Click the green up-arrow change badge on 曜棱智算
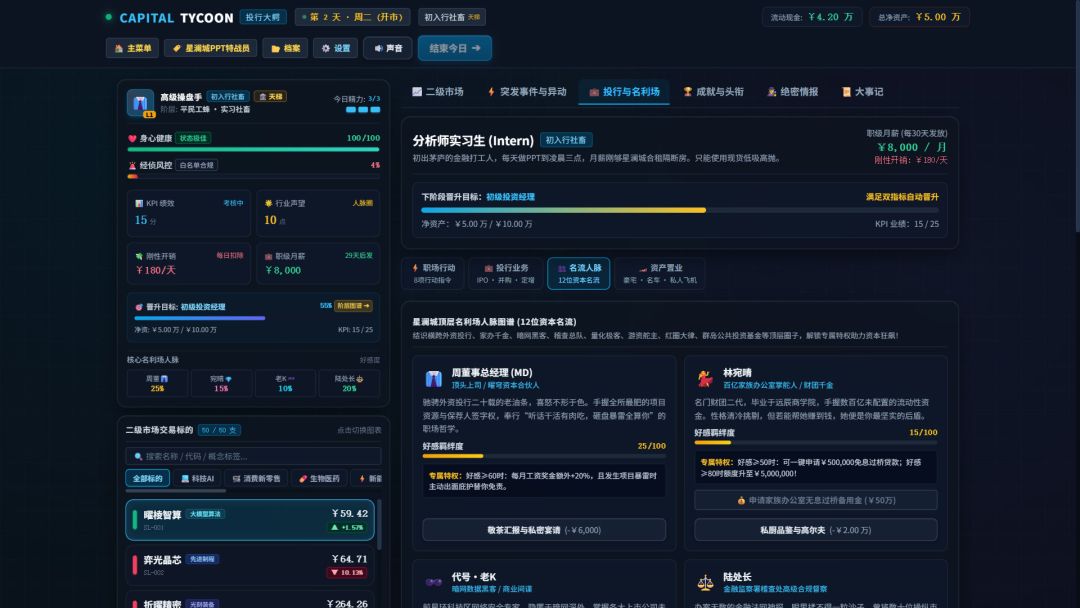This screenshot has width=1080, height=608. click(349, 527)
